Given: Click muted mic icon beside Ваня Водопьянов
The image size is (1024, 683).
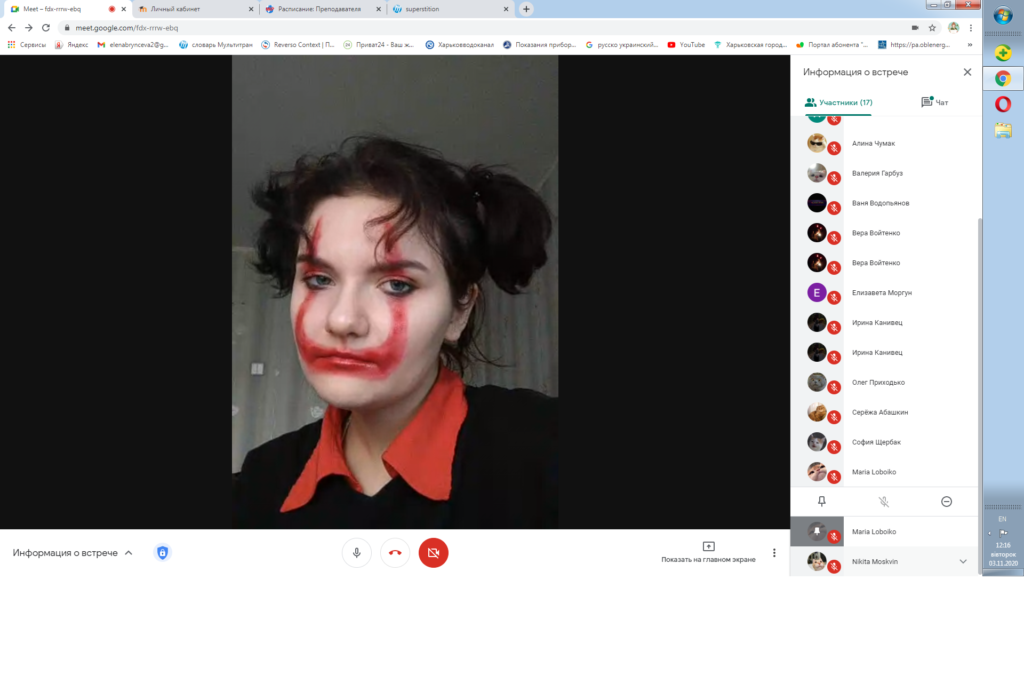Looking at the screenshot, I should point(834,209).
